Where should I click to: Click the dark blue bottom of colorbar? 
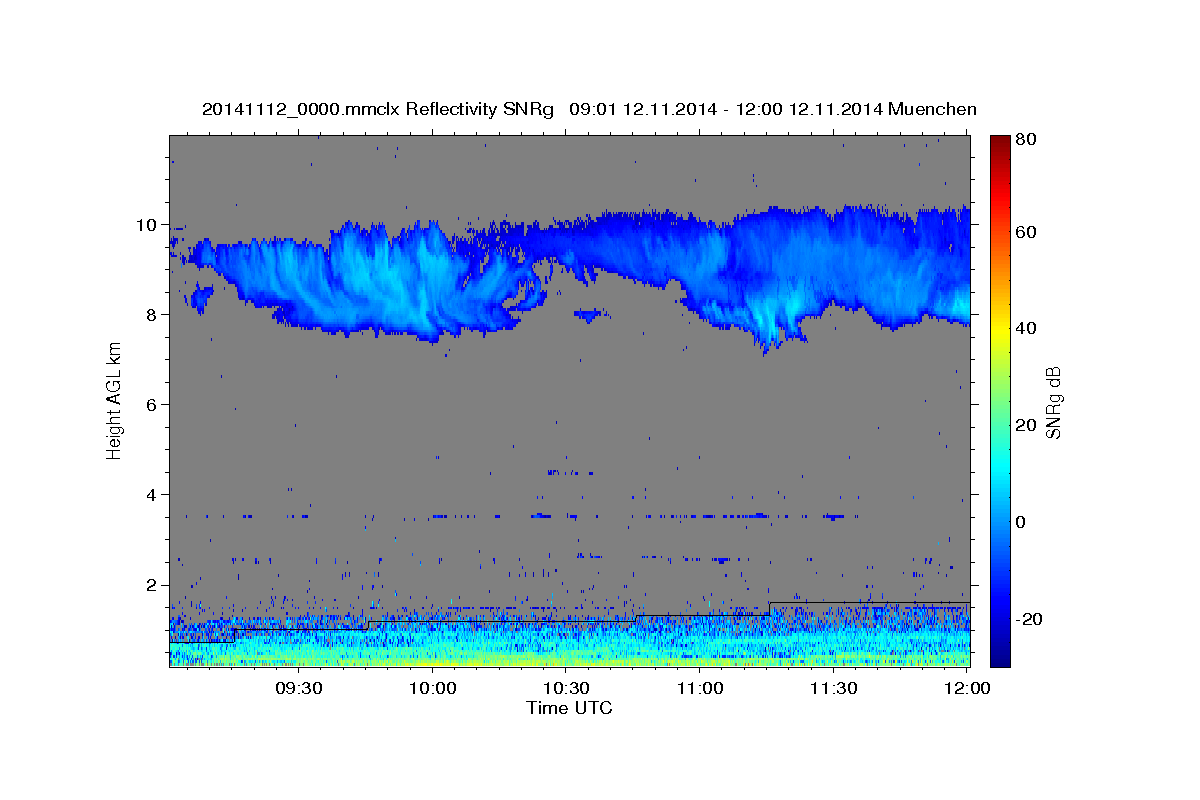(x=1000, y=657)
